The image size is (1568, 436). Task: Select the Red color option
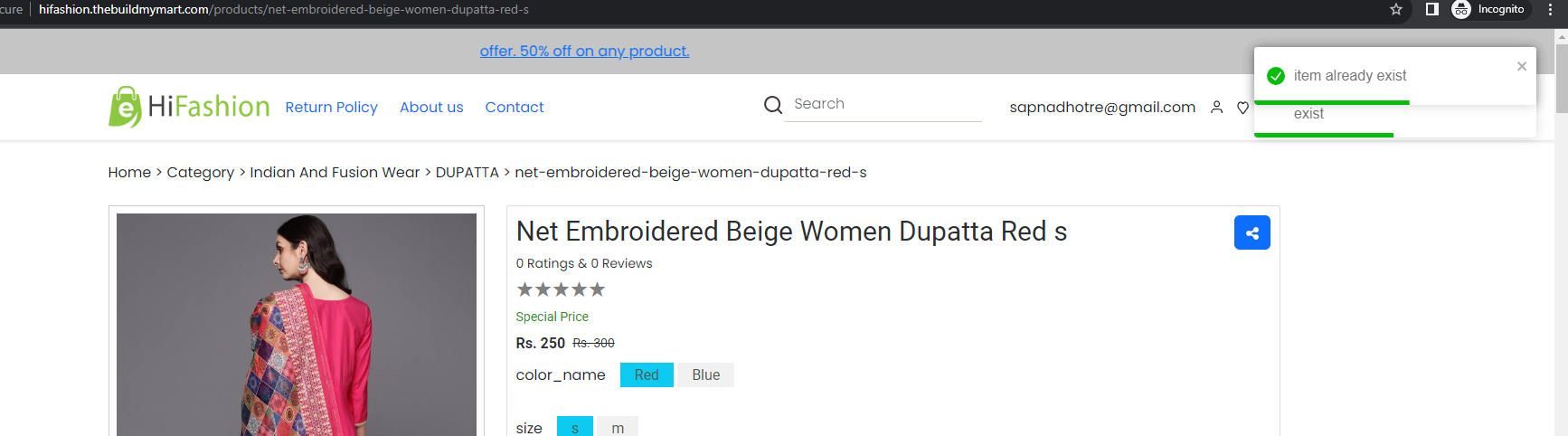[x=647, y=374]
